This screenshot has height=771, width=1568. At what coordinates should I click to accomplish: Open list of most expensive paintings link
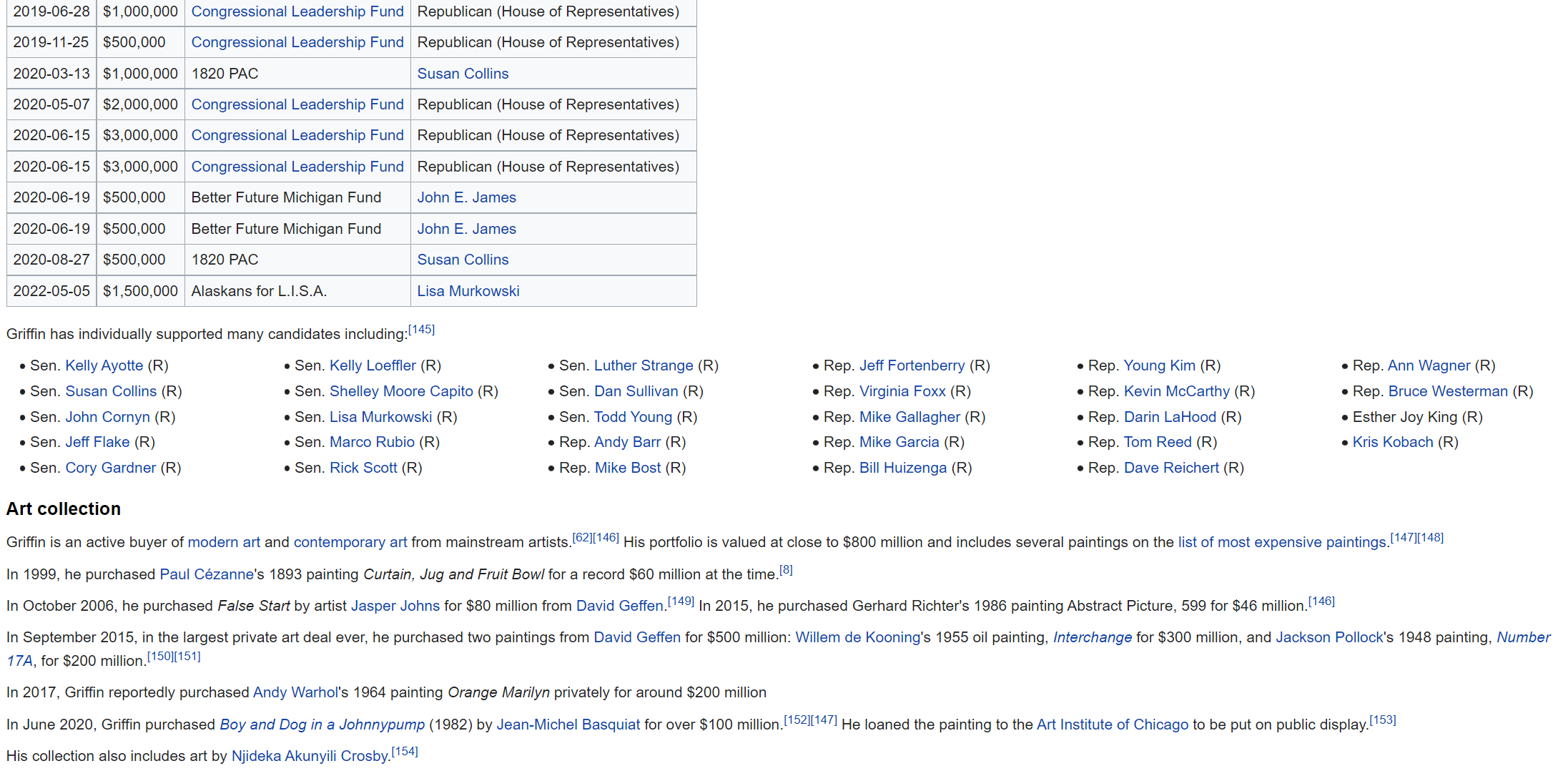1282,542
